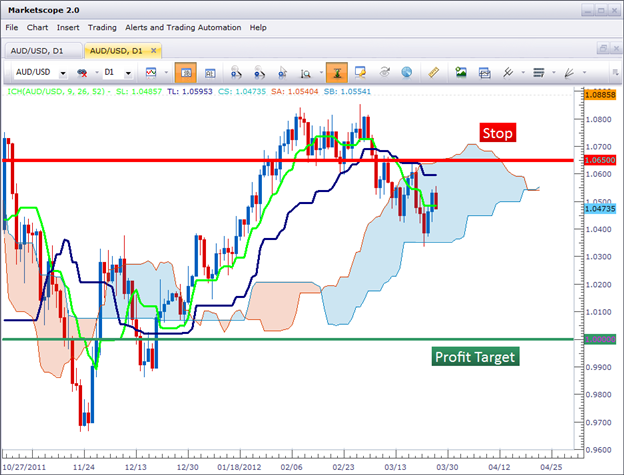Toggle the highlighted orange green-marker tool button
Screen dimensions: 624x475
pos(337,72)
